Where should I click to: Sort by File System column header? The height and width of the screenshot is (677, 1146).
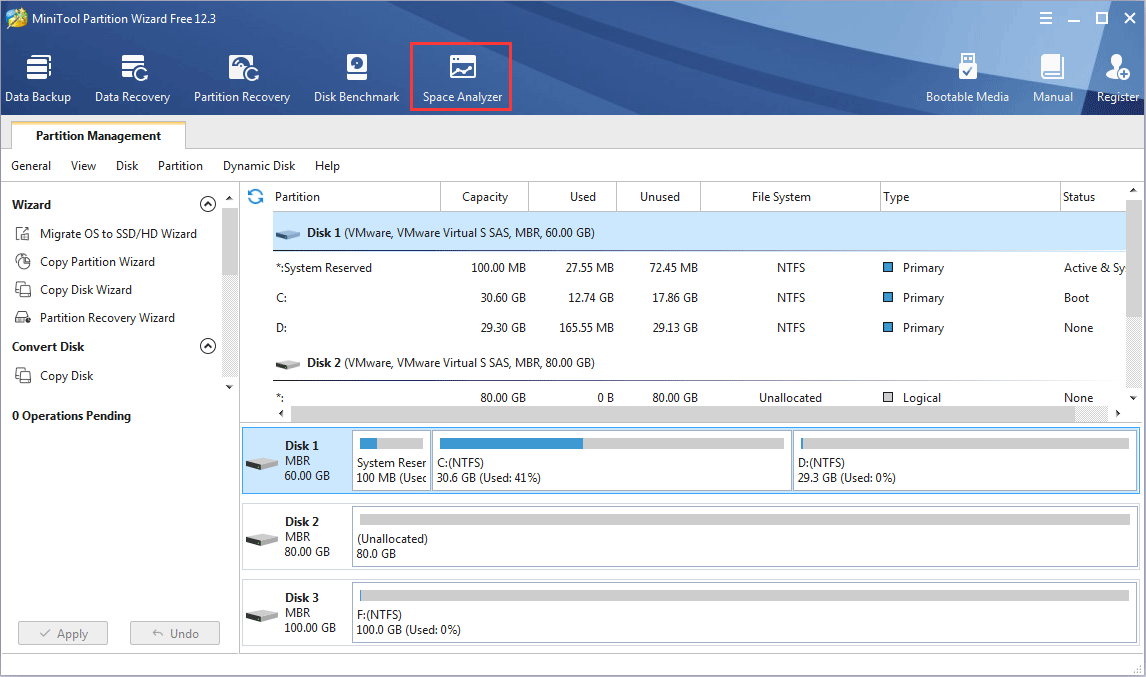[791, 197]
